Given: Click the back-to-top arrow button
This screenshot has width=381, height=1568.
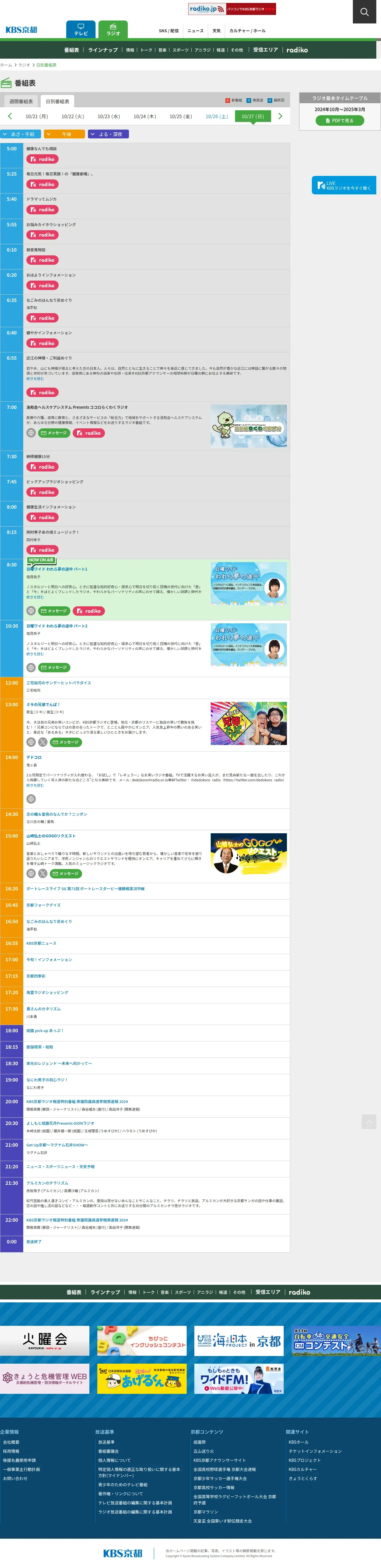Looking at the screenshot, I should 369,1121.
